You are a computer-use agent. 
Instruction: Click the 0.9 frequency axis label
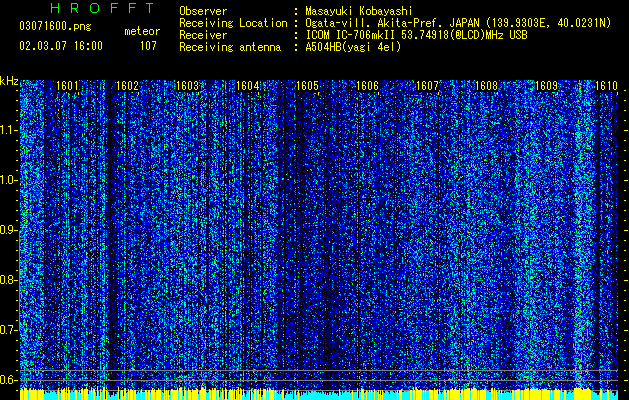click(x=8, y=230)
